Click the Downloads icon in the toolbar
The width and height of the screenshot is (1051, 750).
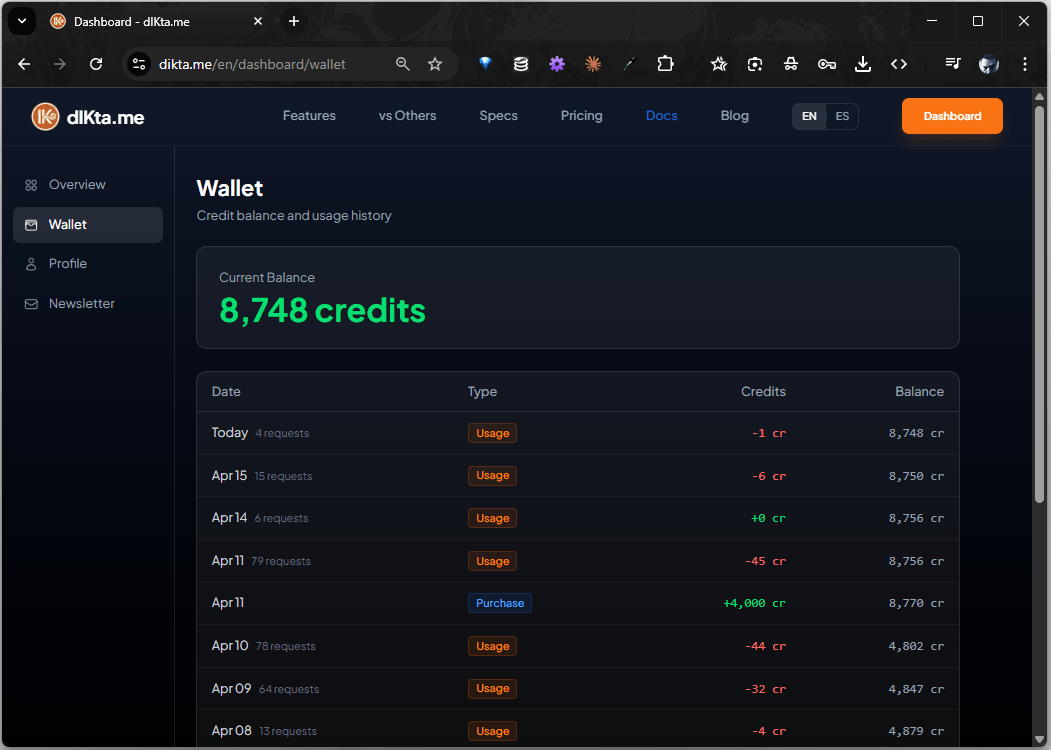coord(862,63)
